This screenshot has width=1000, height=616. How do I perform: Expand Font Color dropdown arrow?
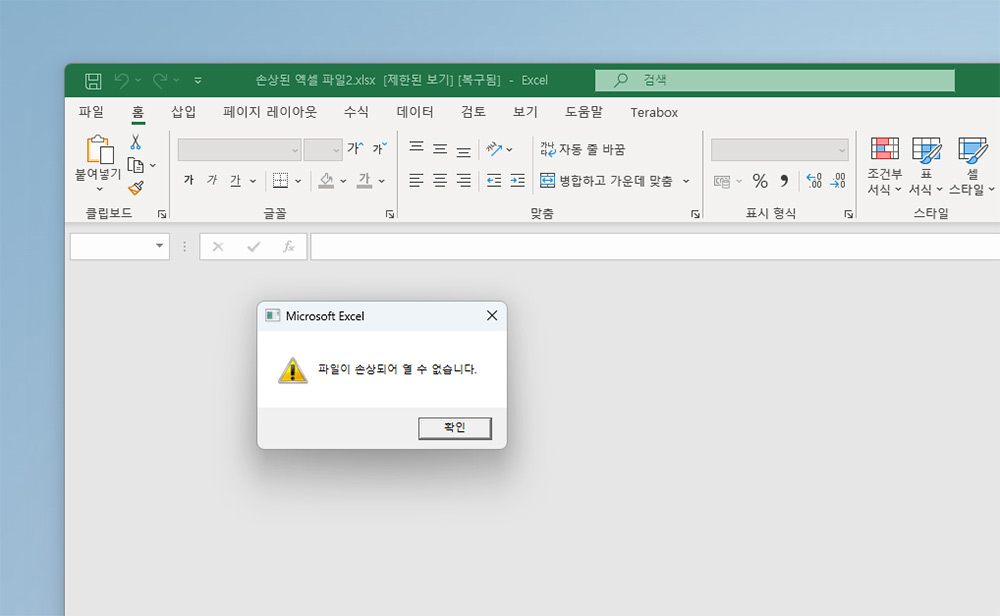pyautogui.click(x=381, y=181)
